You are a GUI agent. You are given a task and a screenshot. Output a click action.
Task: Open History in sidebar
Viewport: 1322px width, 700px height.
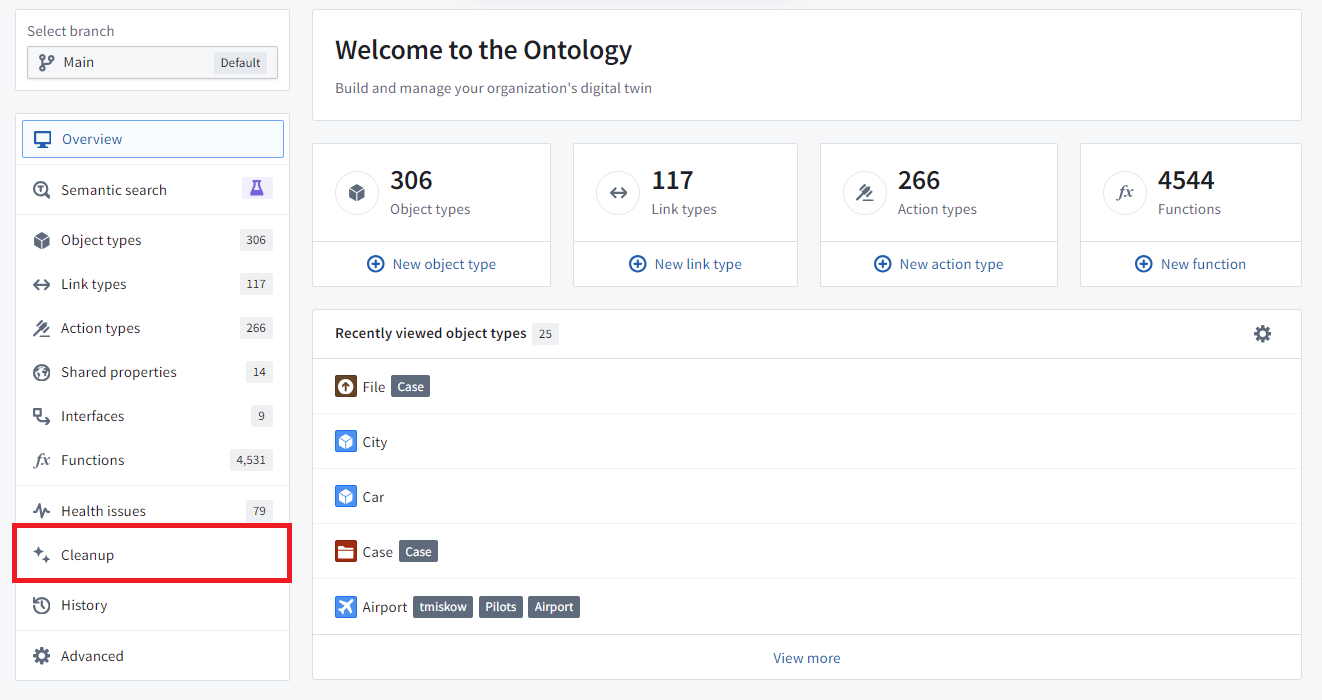(x=153, y=605)
